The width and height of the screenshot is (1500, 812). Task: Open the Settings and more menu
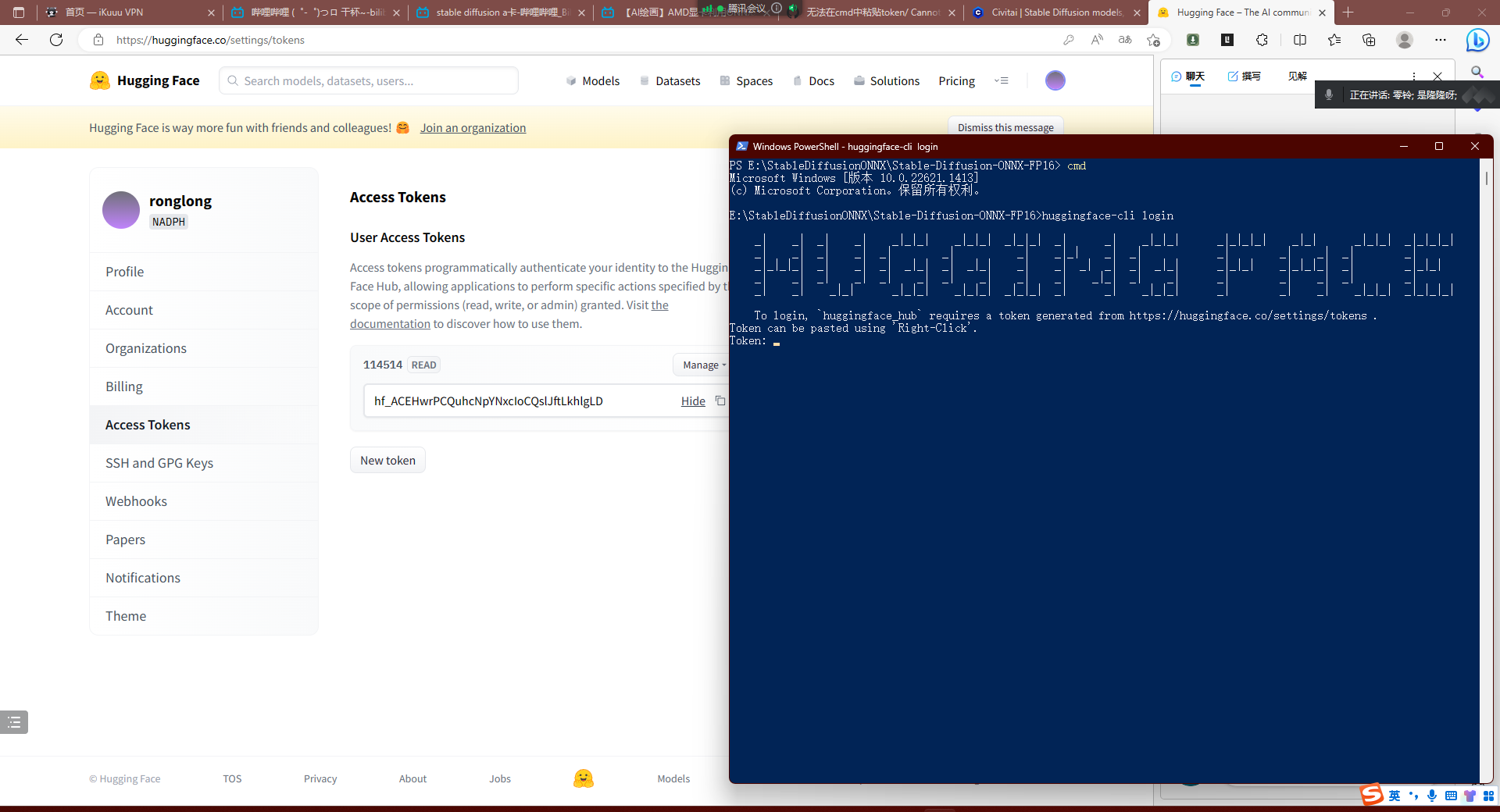(1441, 40)
